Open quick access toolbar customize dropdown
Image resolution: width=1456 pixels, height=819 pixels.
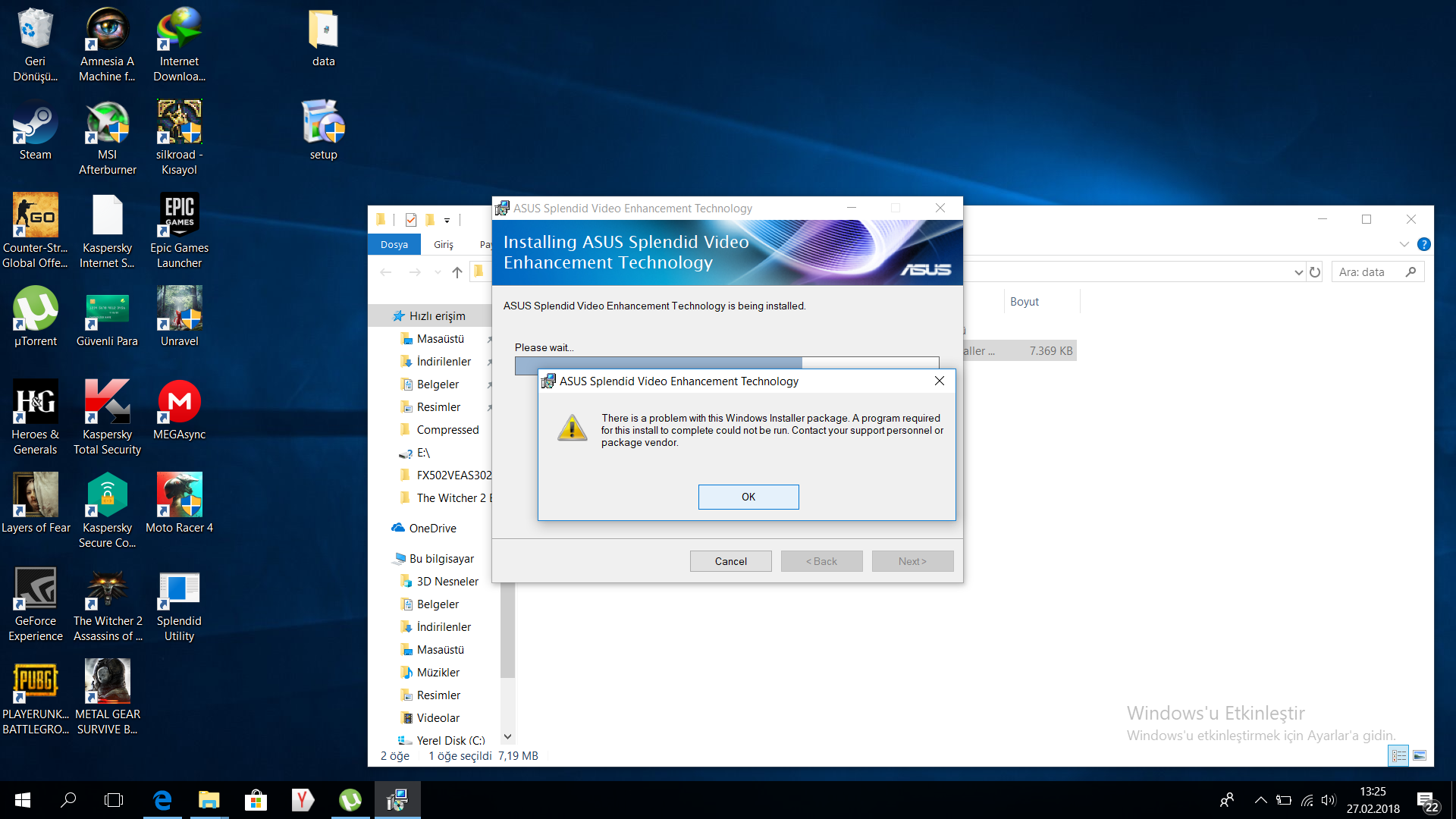click(x=447, y=220)
